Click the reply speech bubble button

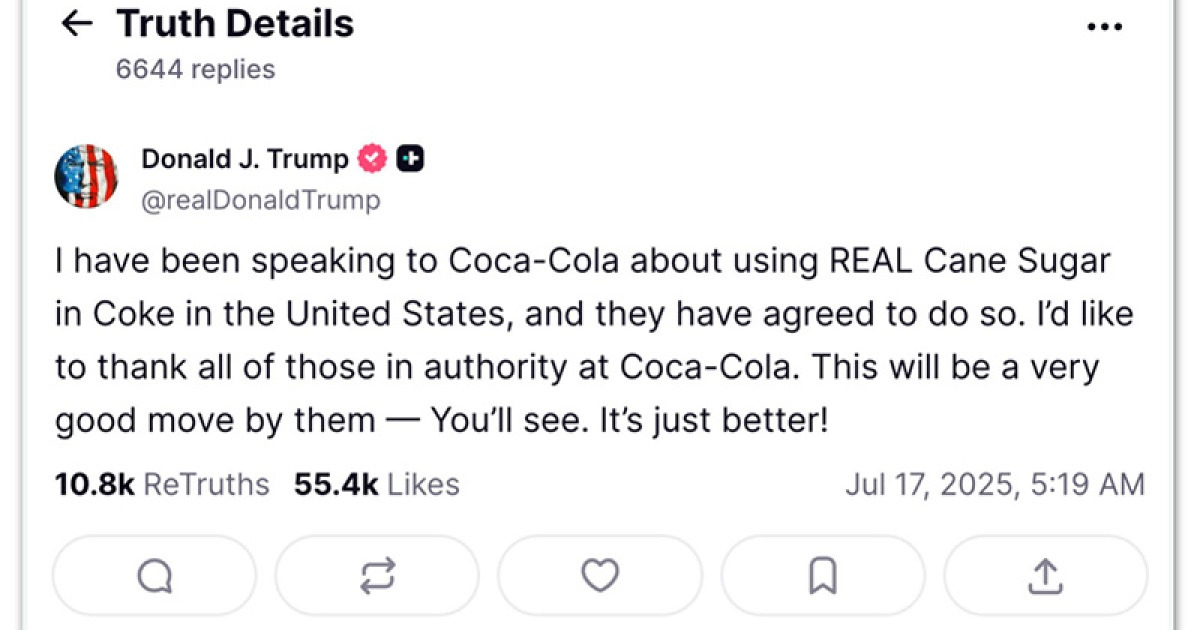pos(155,575)
